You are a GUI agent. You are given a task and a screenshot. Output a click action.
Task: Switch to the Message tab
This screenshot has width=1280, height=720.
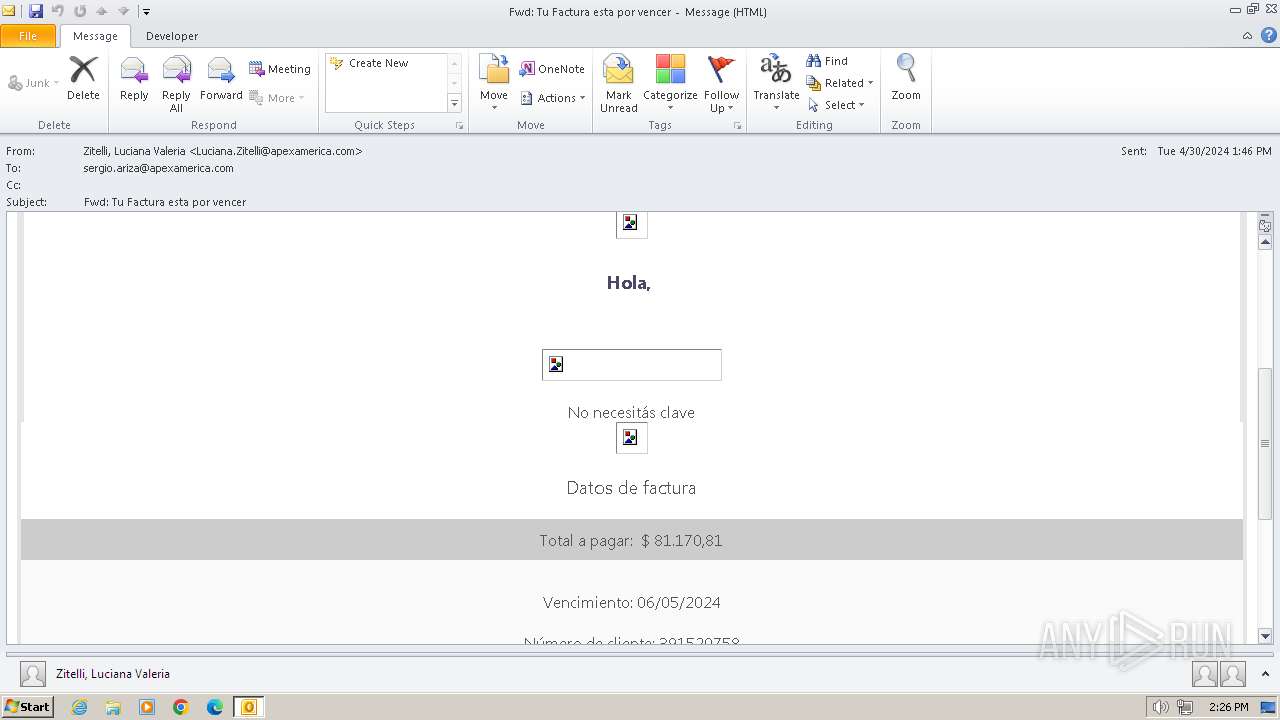[x=95, y=36]
